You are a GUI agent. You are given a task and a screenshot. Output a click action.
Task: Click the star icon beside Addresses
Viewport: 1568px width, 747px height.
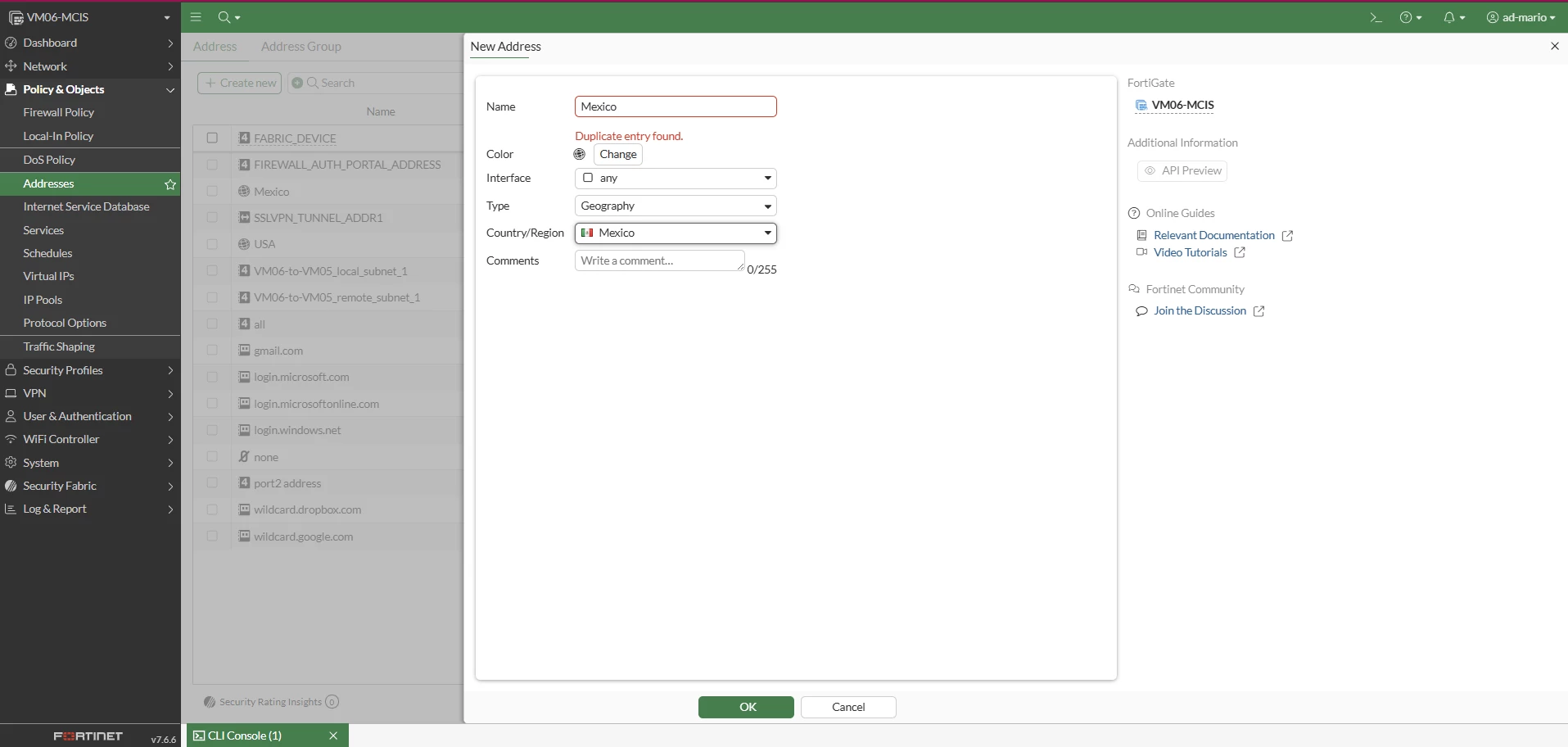(170, 184)
